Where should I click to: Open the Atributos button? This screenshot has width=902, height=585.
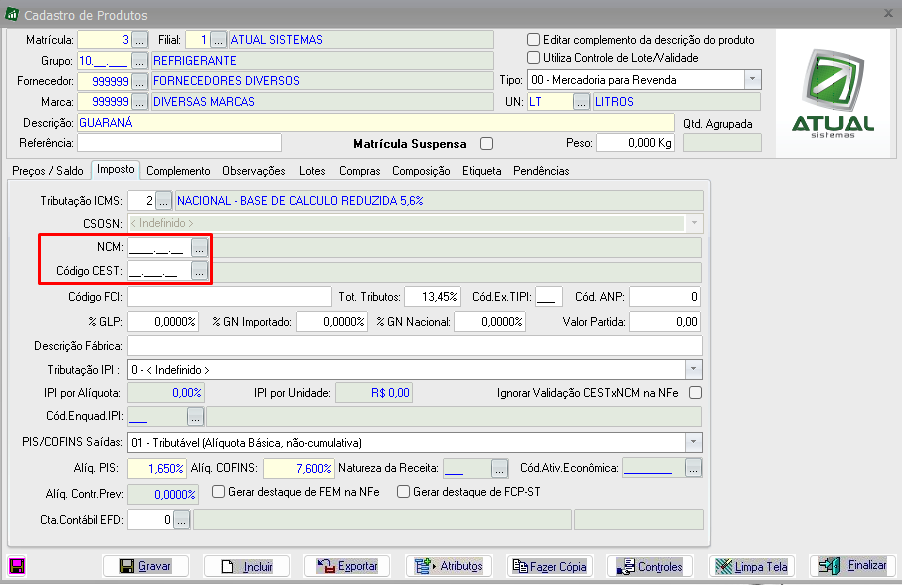449,566
